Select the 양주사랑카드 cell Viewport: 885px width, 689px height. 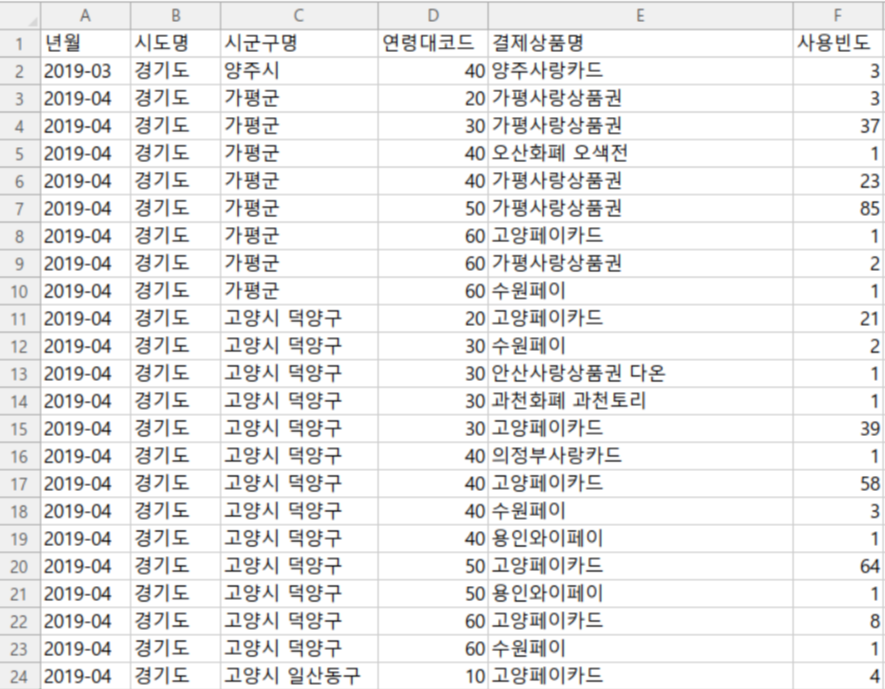point(640,71)
